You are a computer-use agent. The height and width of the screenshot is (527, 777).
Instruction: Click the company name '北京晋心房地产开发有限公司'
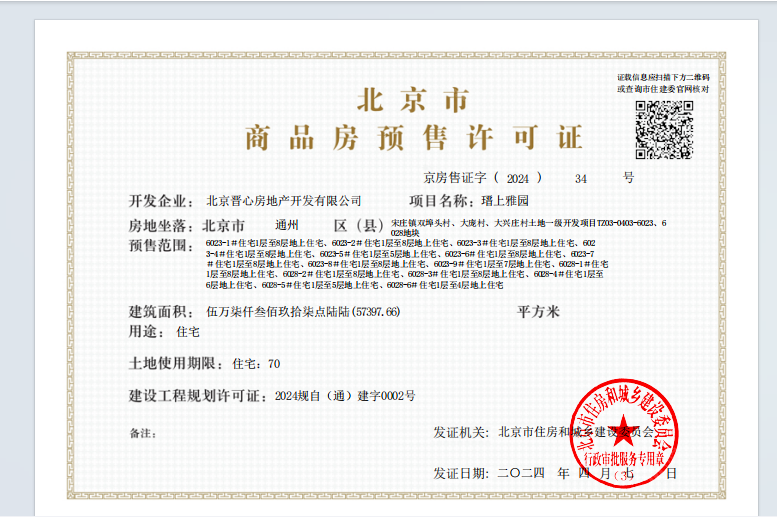click(283, 201)
